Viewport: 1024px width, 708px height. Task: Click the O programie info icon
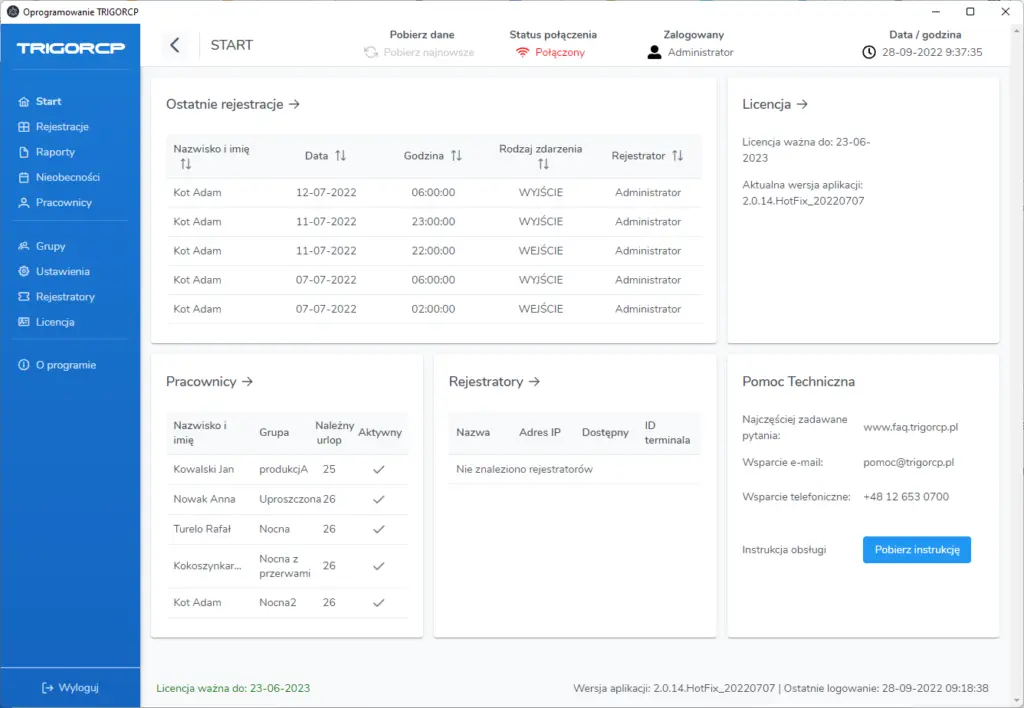point(24,365)
